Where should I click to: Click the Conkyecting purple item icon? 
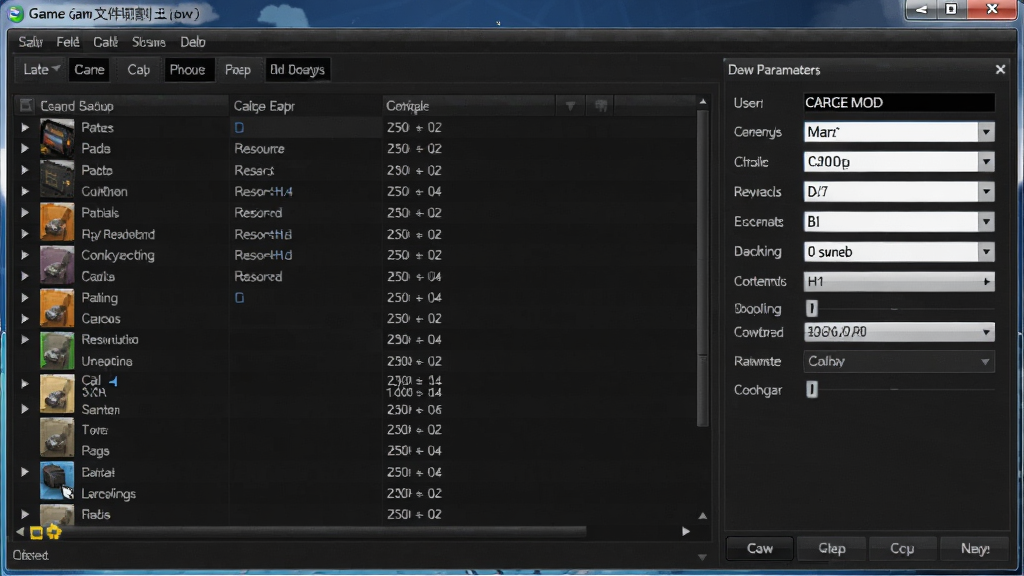point(57,264)
